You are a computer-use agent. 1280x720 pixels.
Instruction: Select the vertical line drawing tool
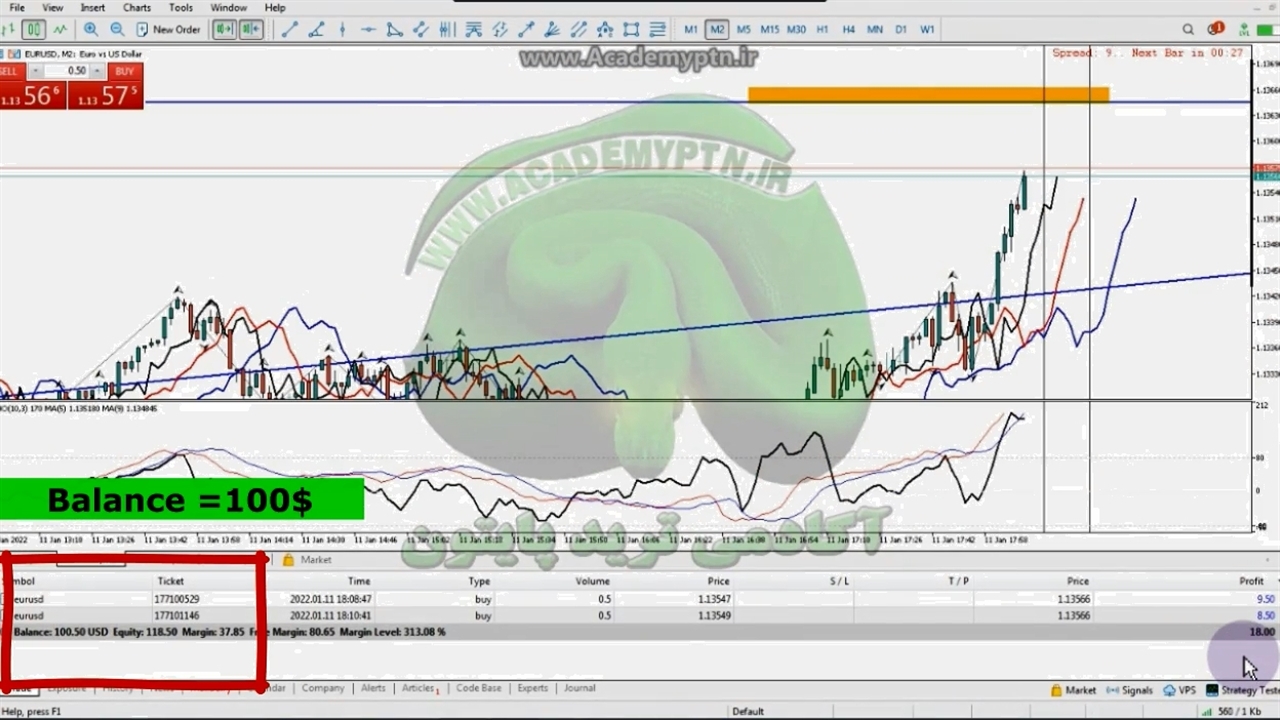pos(342,30)
